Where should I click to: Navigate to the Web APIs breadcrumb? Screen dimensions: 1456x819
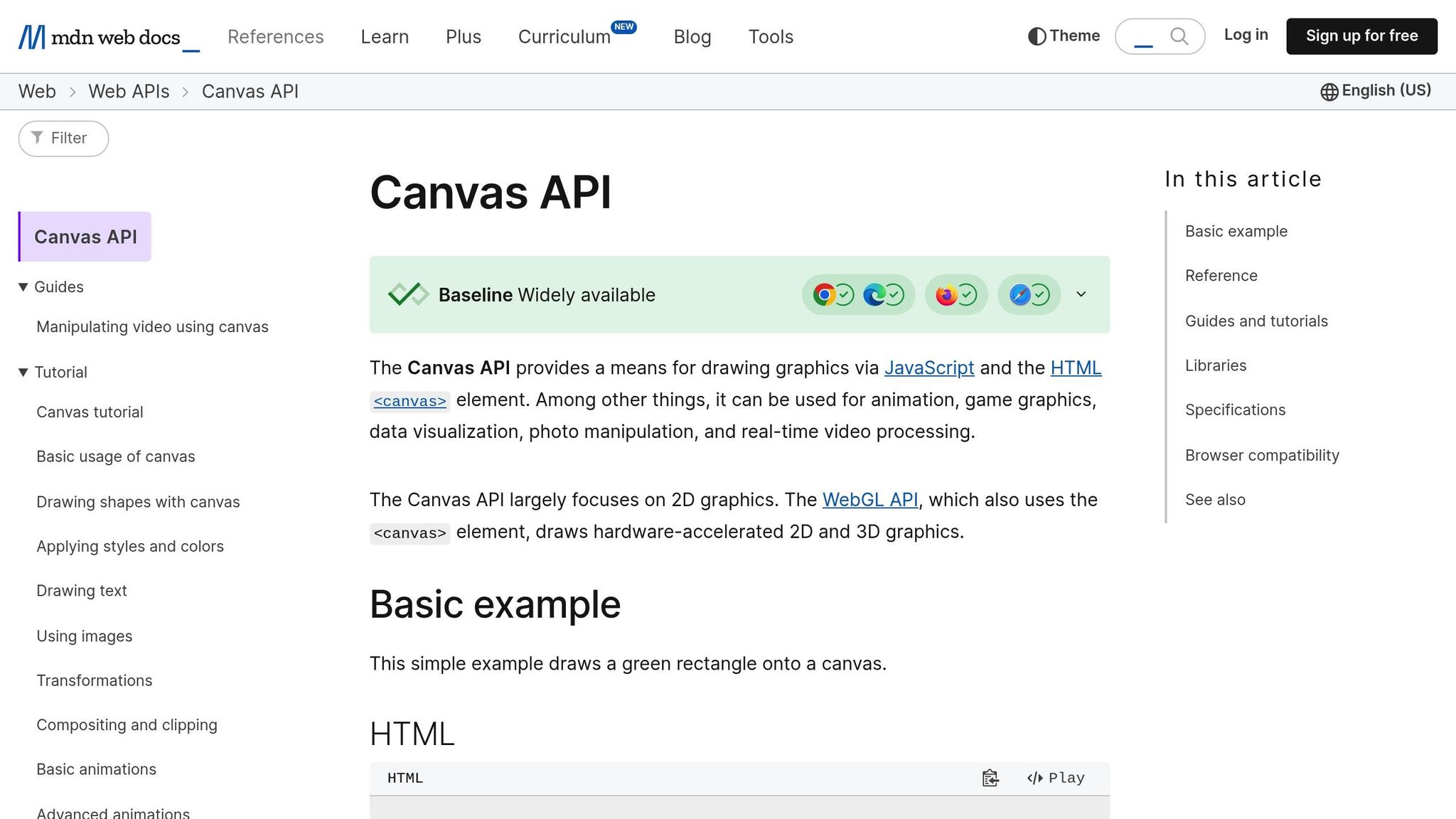click(x=129, y=92)
